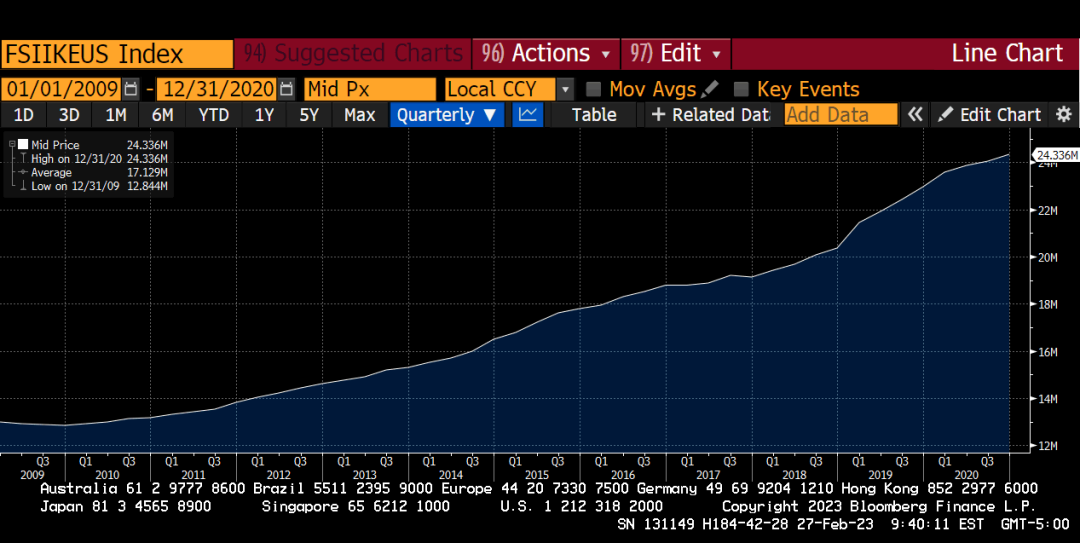Open the Quarterly periodicity dropdown
The height and width of the screenshot is (543, 1080).
(447, 115)
